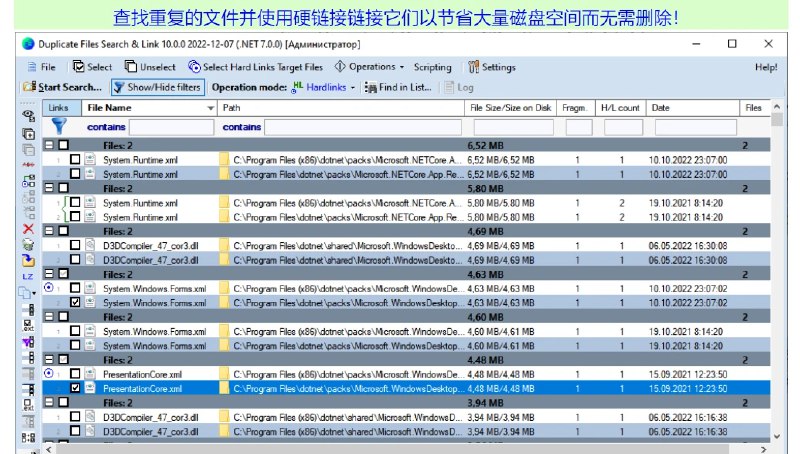Click the Start Search folder icon
This screenshot has height=454, width=800.
tap(30, 87)
